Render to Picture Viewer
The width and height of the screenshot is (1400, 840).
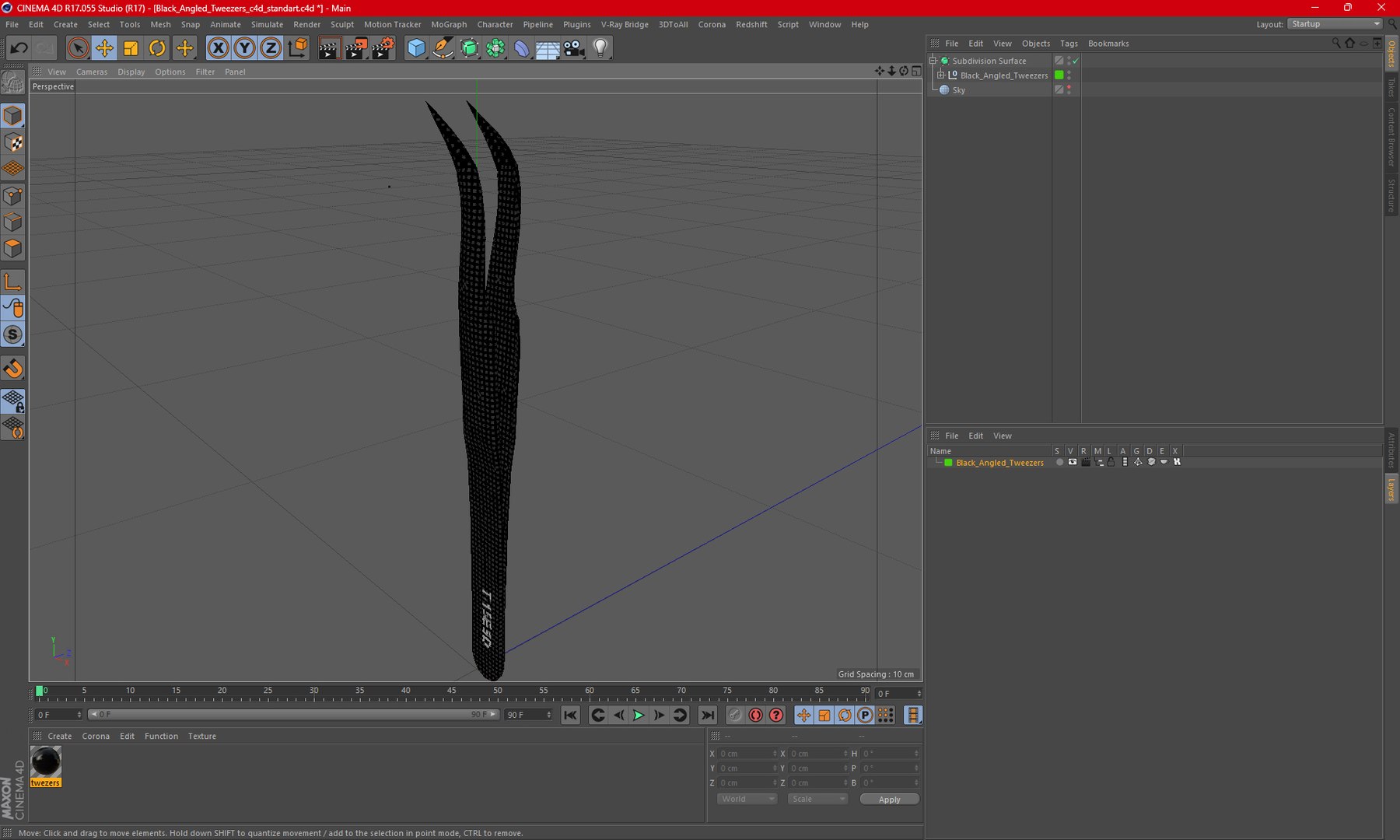click(356, 48)
